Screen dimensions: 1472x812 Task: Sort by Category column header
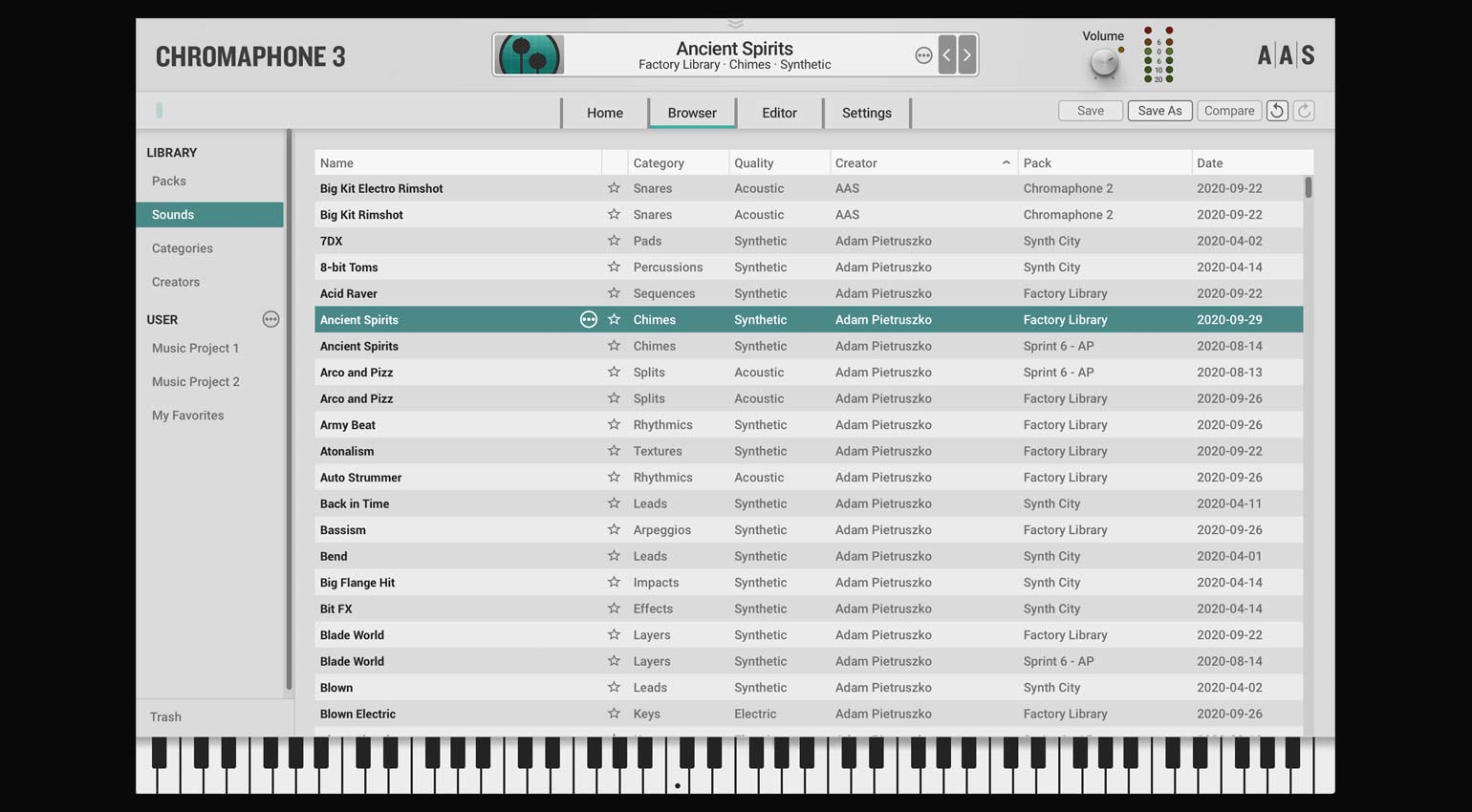coord(679,162)
